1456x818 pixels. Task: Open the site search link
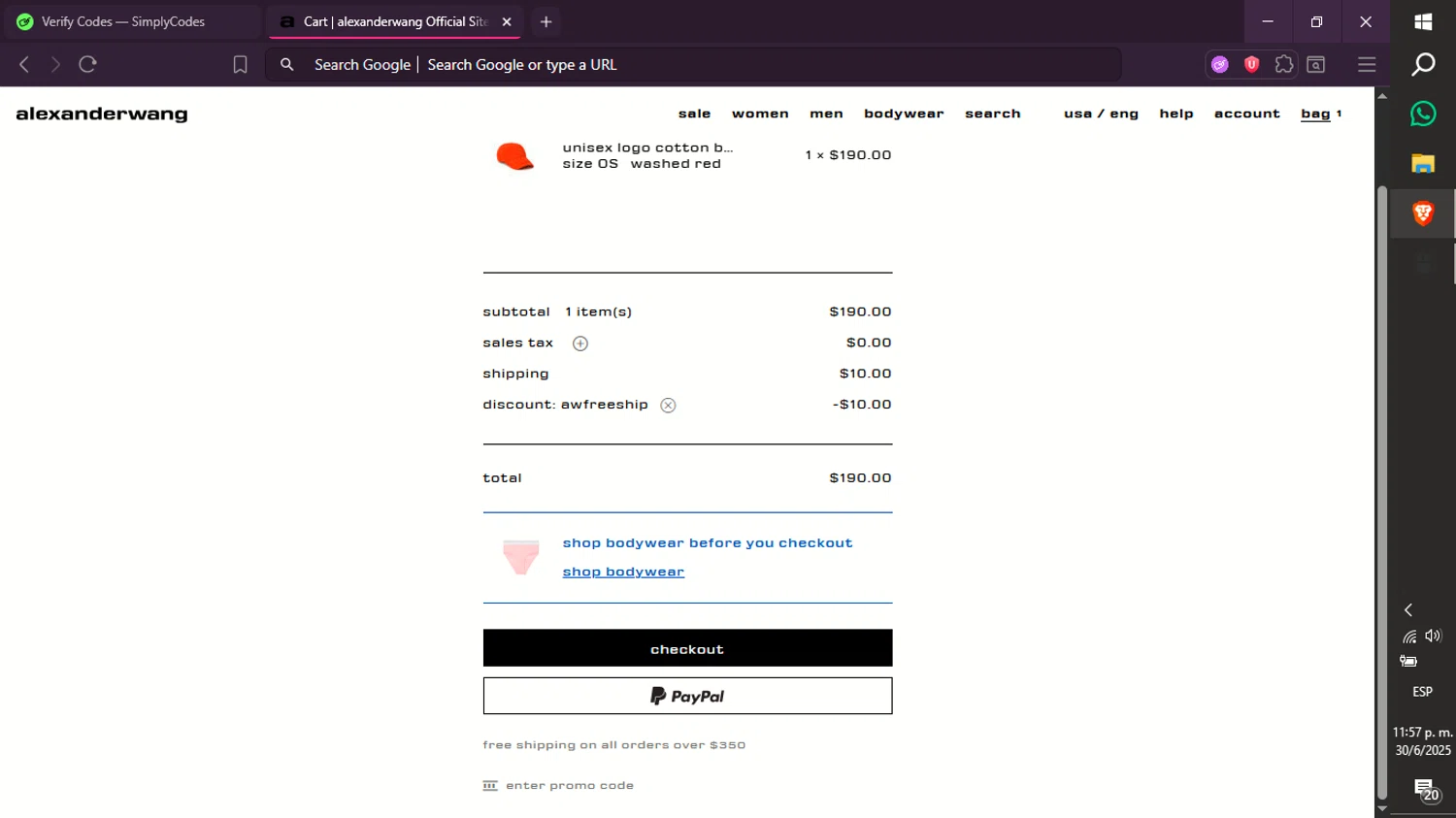point(992,115)
